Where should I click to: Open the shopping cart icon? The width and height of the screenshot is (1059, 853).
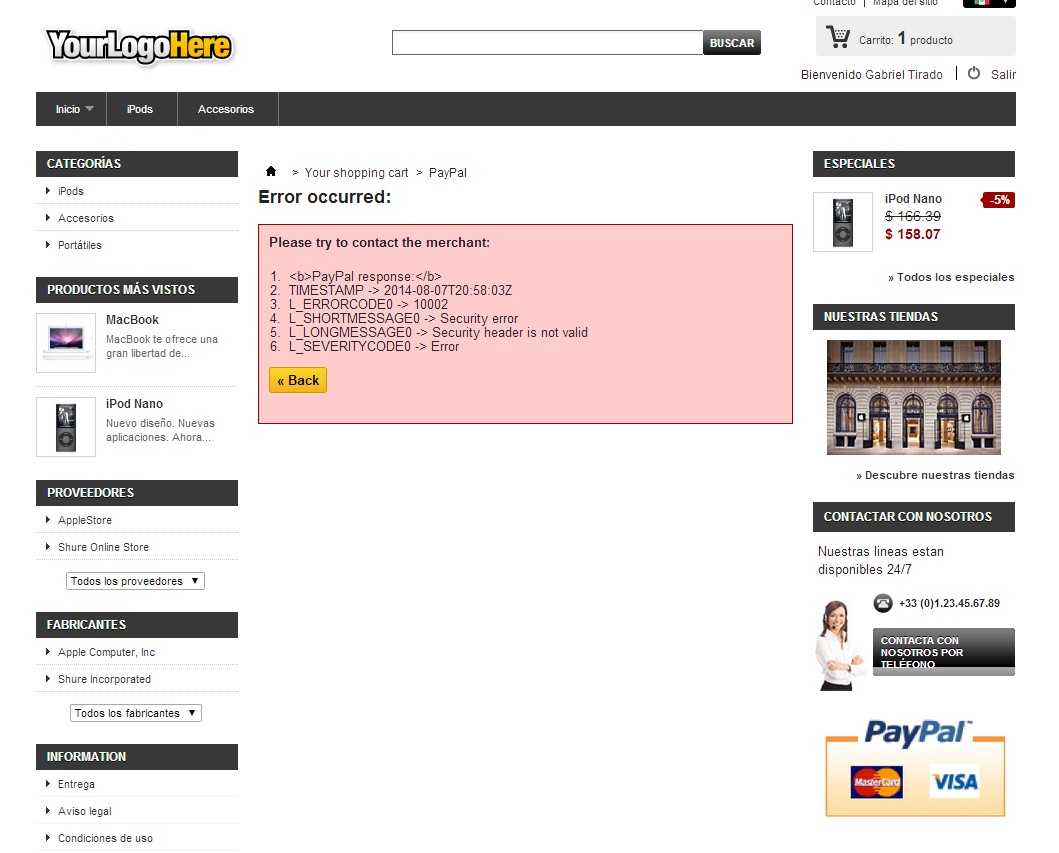838,36
